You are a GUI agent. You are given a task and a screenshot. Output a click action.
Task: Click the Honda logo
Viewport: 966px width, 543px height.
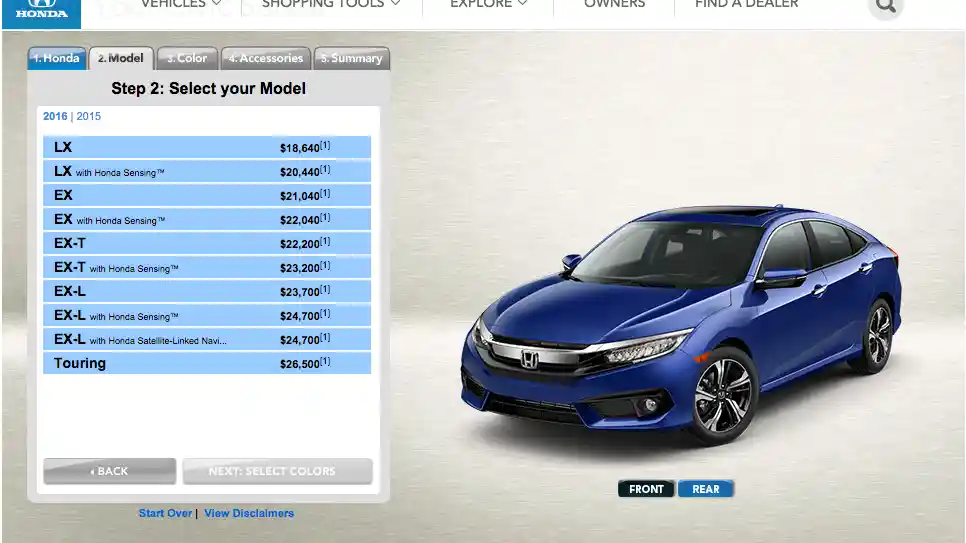(x=41, y=13)
